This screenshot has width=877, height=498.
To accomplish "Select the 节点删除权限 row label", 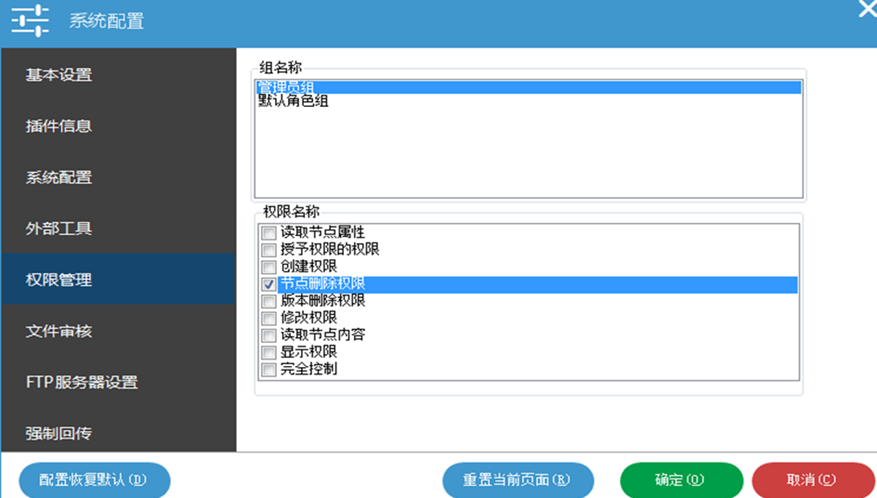I will [323, 284].
